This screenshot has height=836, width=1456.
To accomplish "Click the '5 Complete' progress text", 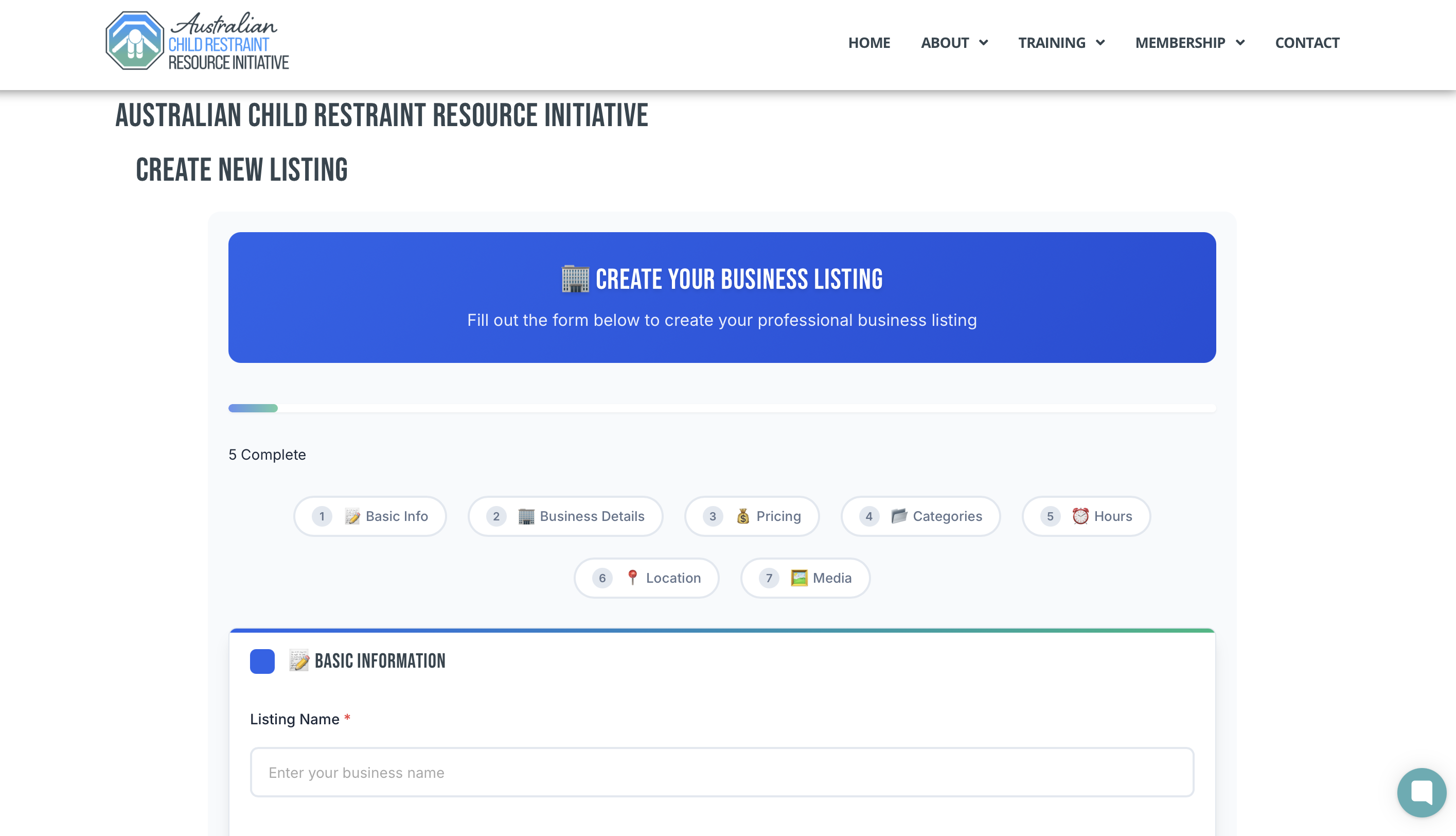I will click(268, 455).
